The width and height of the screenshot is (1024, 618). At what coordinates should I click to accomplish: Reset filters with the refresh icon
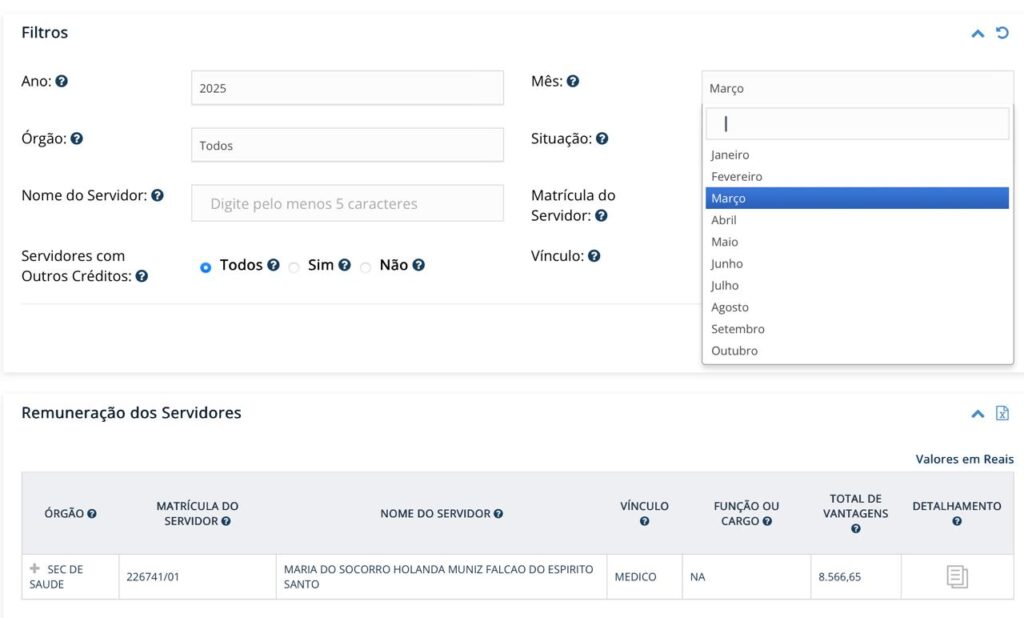click(x=1002, y=33)
